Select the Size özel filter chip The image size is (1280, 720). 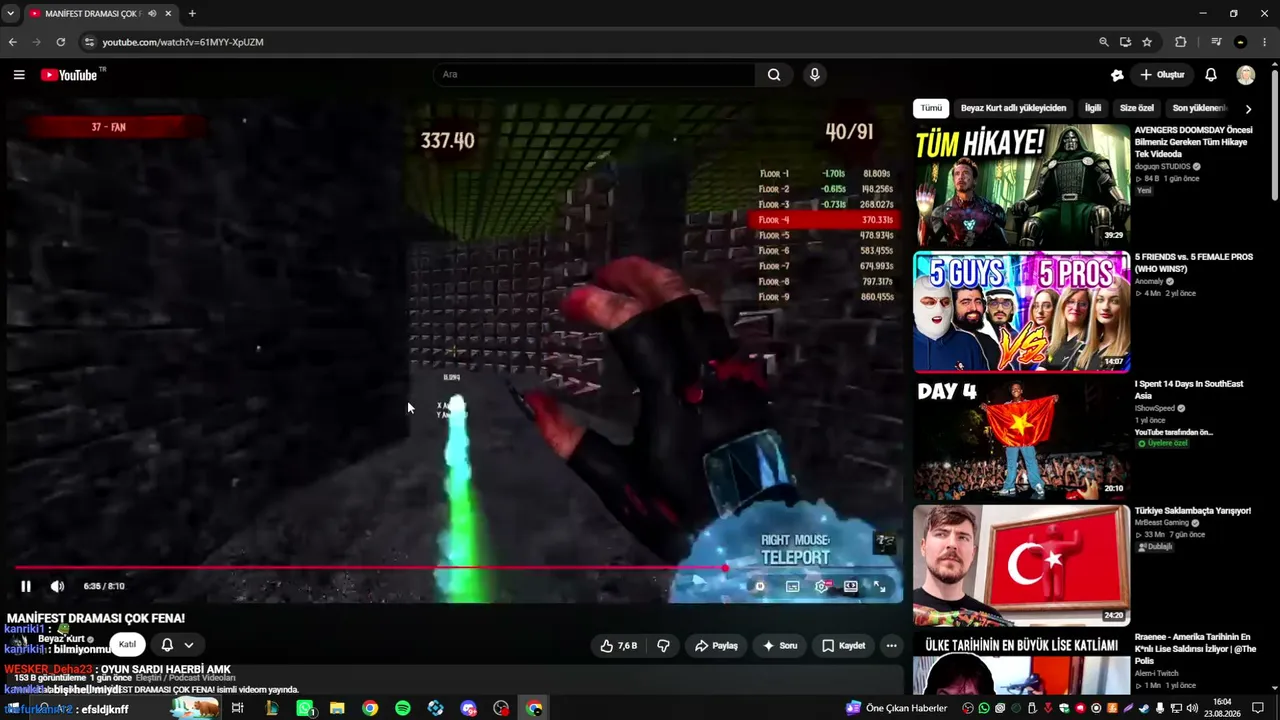click(1137, 108)
